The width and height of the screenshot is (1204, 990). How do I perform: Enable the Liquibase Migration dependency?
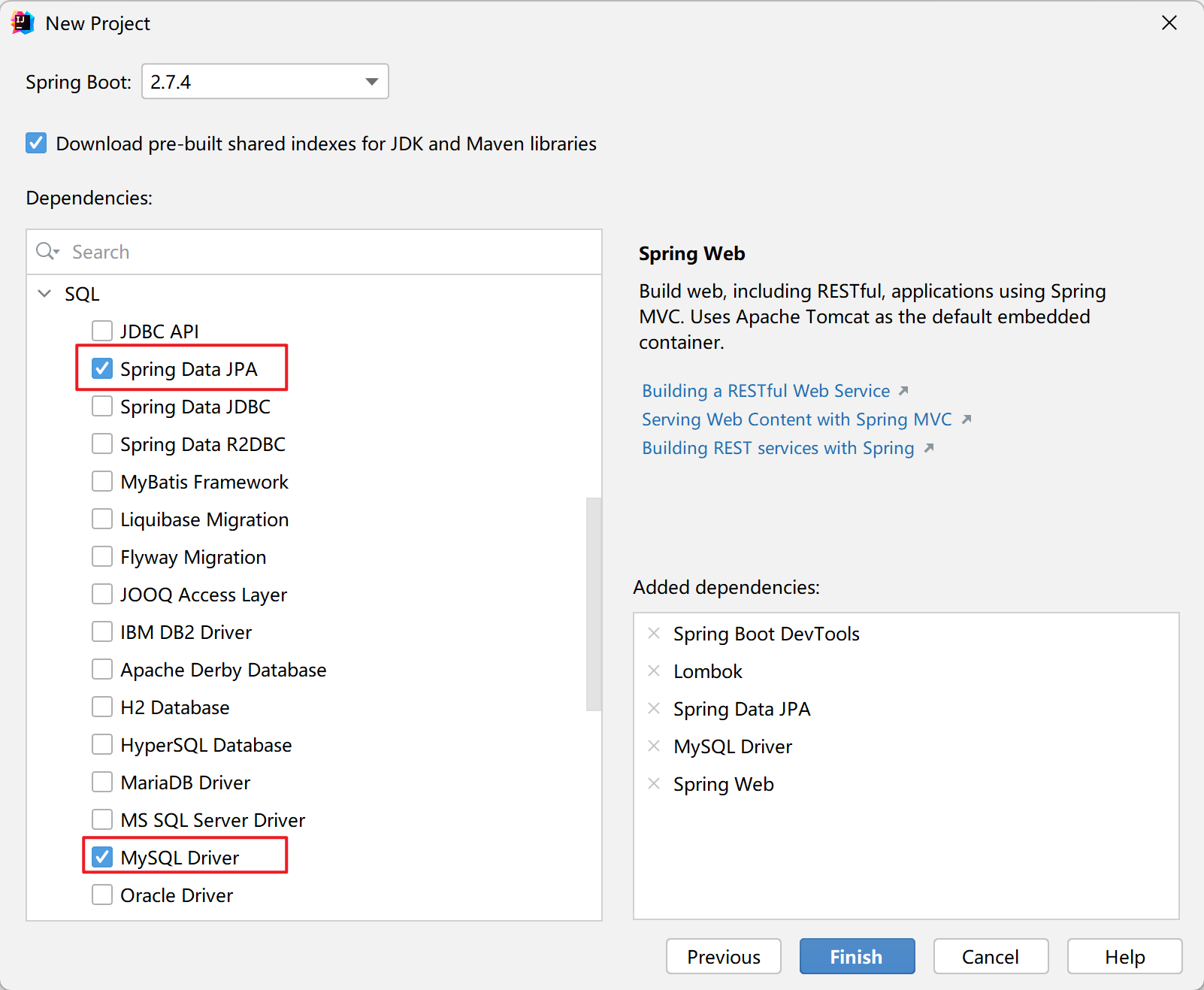102,519
